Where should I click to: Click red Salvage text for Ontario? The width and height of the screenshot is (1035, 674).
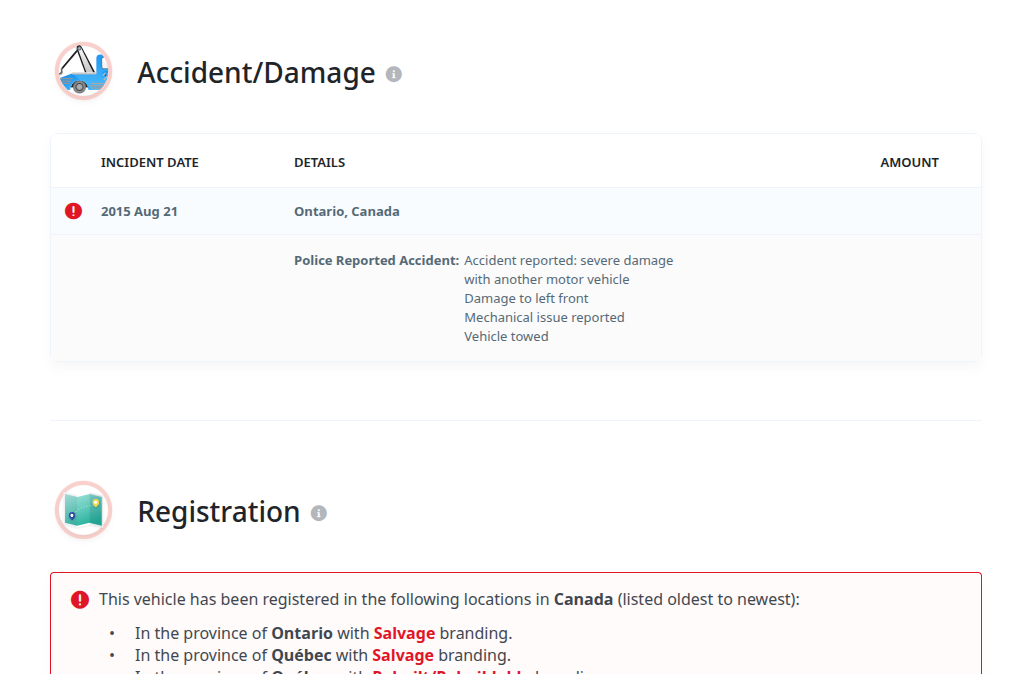tap(404, 634)
